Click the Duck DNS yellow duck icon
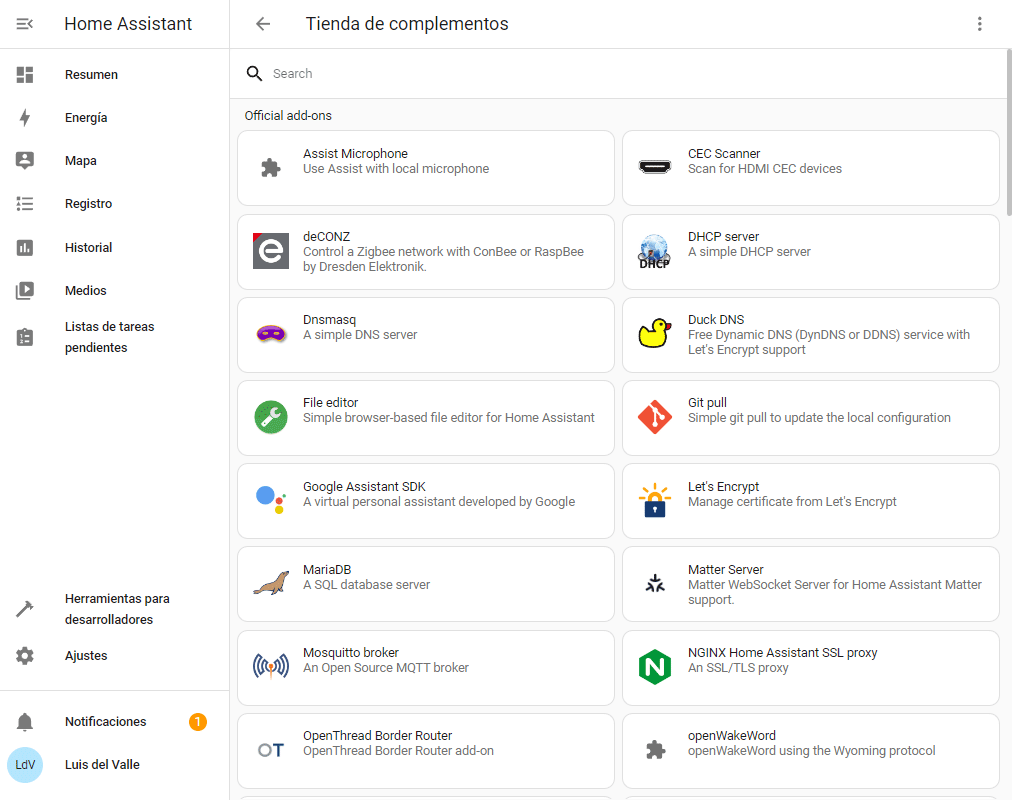The image size is (1012, 800). (654, 334)
